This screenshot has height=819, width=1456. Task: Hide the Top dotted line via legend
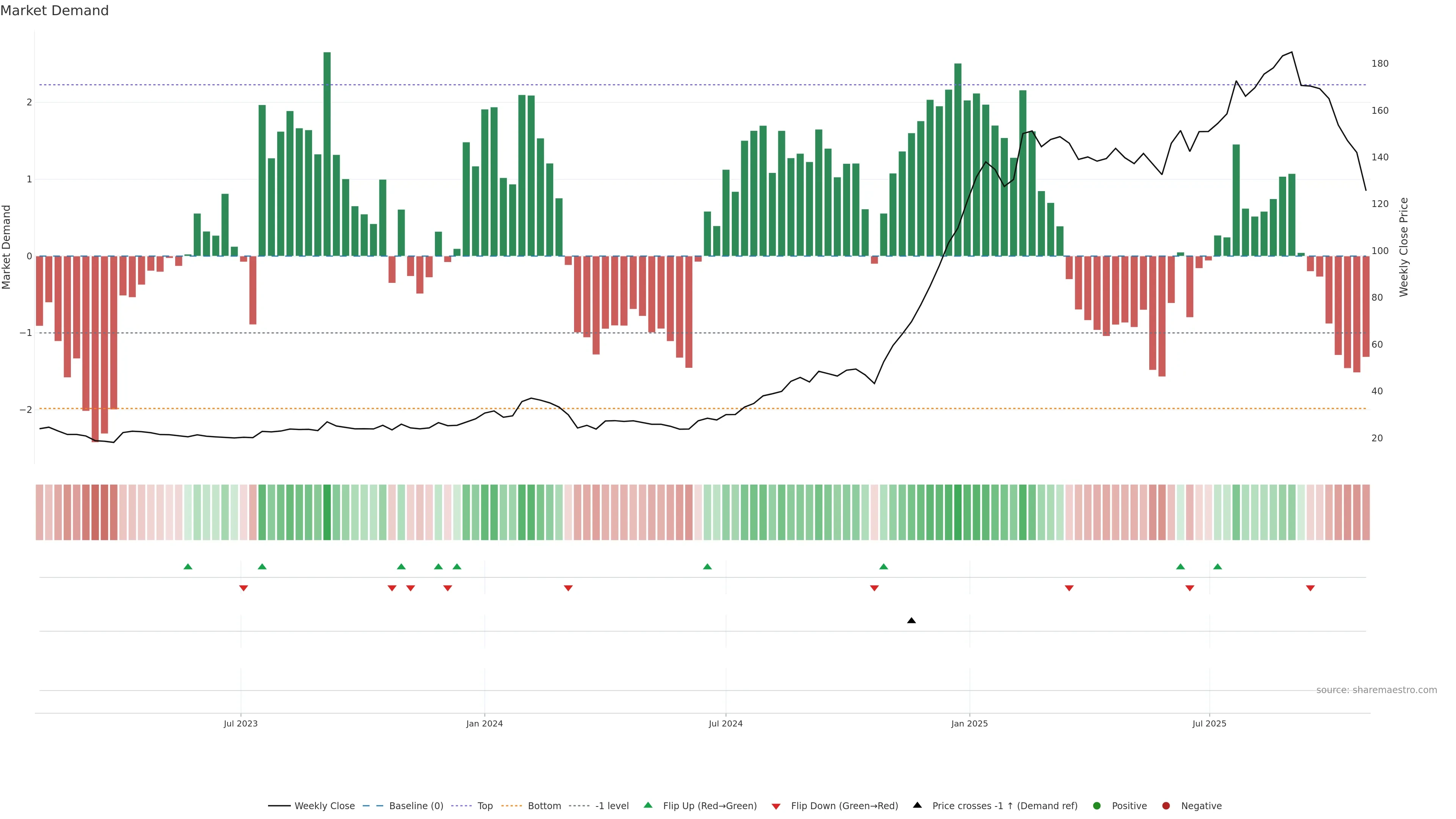tap(485, 806)
